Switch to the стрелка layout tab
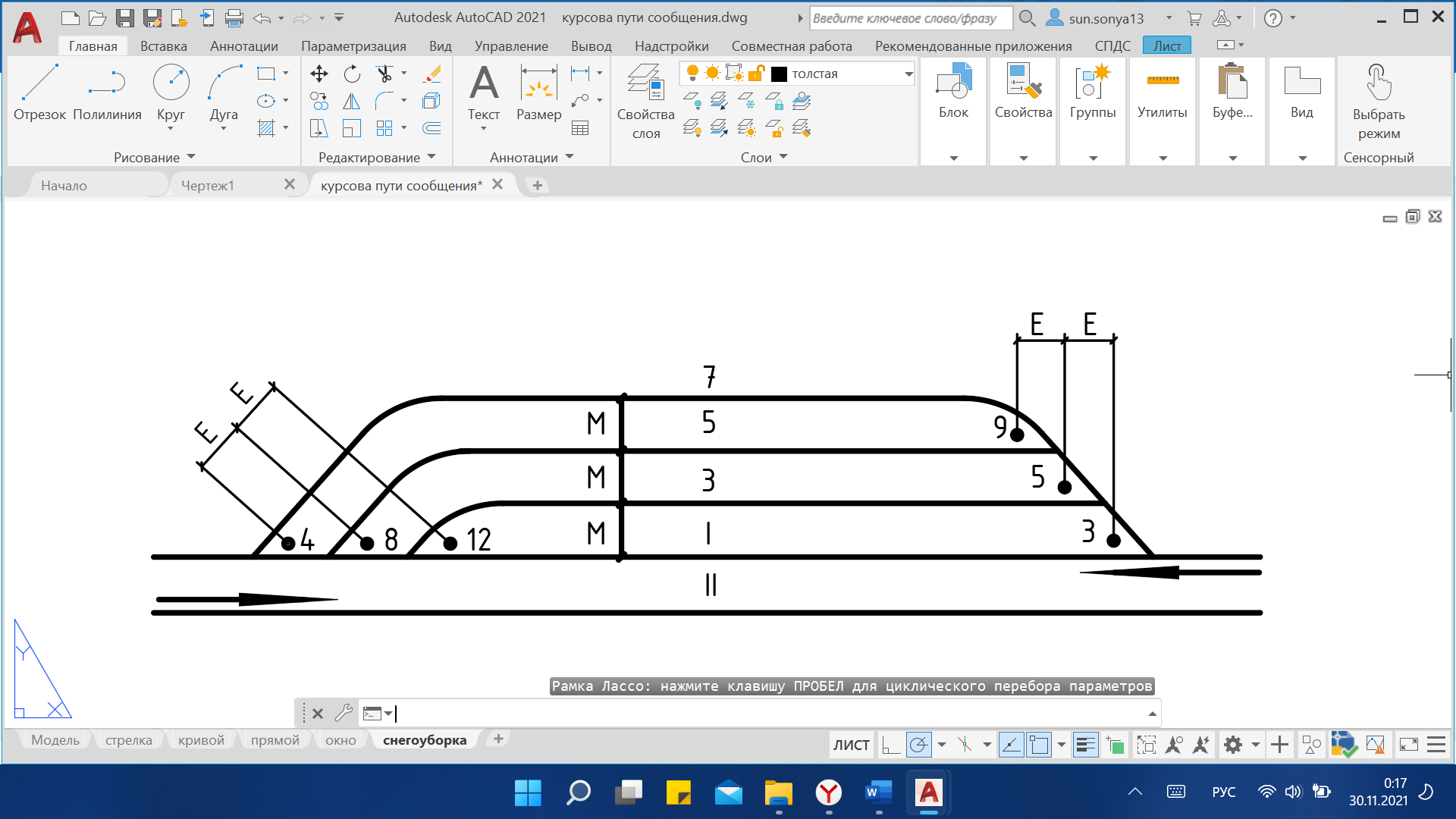 [x=128, y=740]
